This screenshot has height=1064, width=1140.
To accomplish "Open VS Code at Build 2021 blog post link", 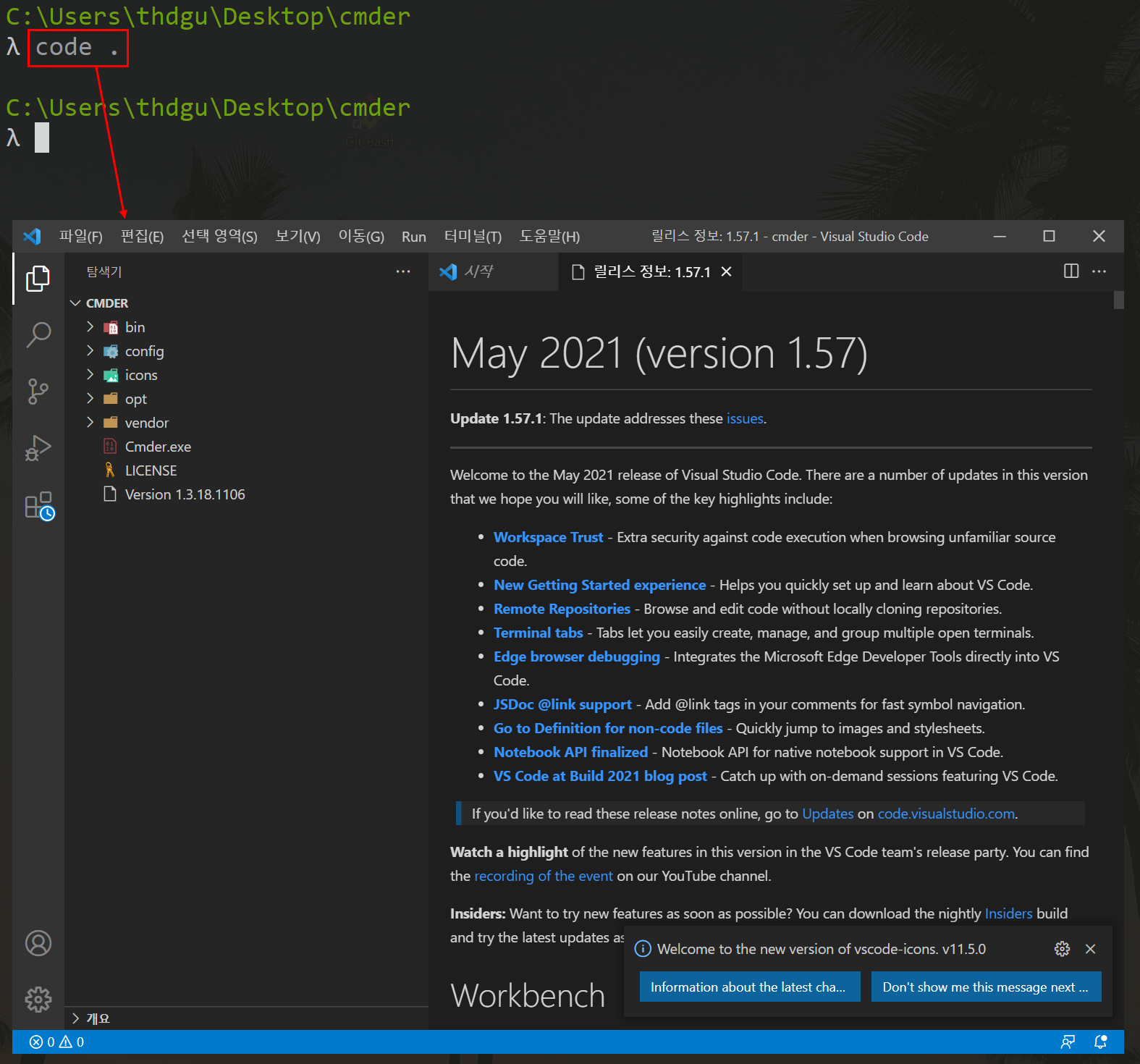I will click(x=600, y=776).
